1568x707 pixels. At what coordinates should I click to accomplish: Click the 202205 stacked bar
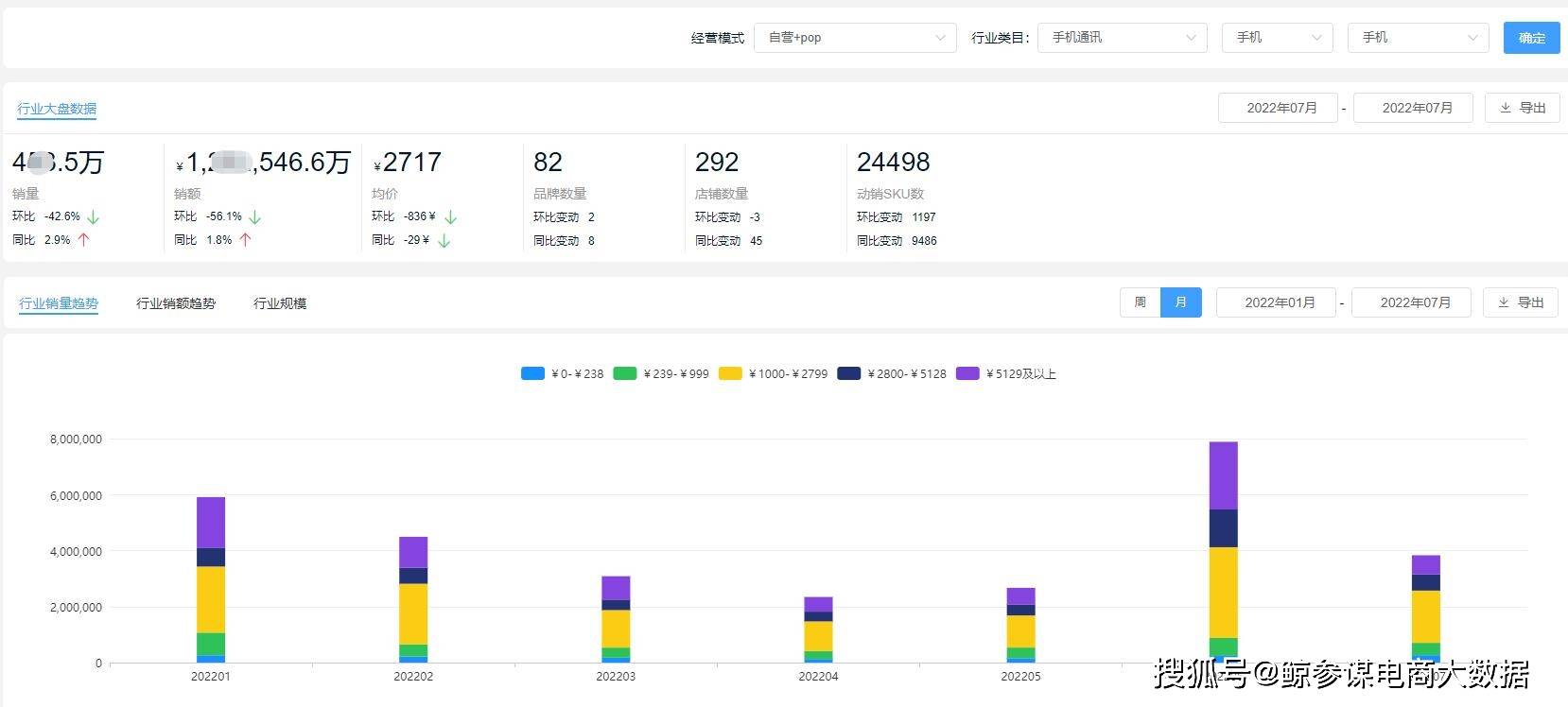pyautogui.click(x=1020, y=625)
